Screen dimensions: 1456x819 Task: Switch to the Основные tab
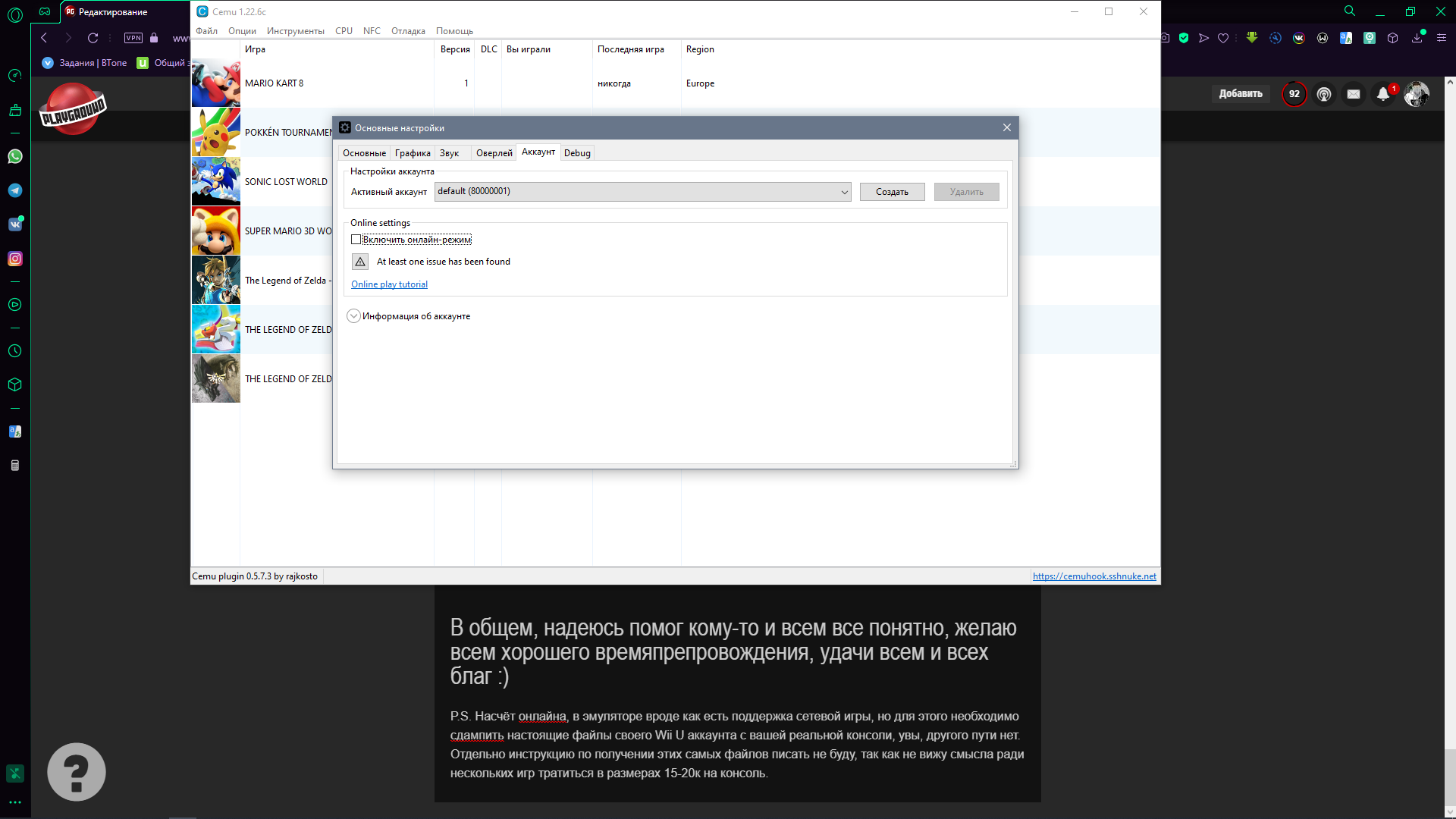(x=364, y=153)
